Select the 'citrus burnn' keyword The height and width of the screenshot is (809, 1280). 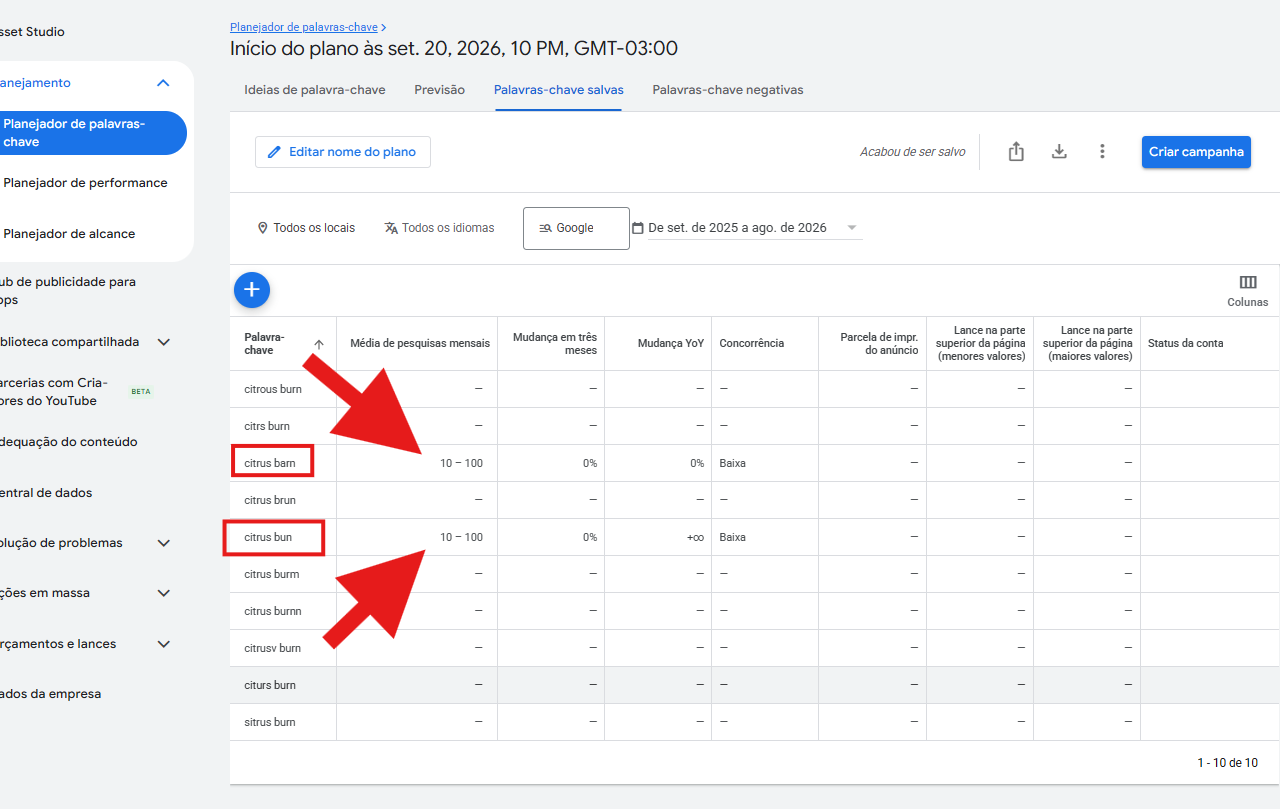273,611
